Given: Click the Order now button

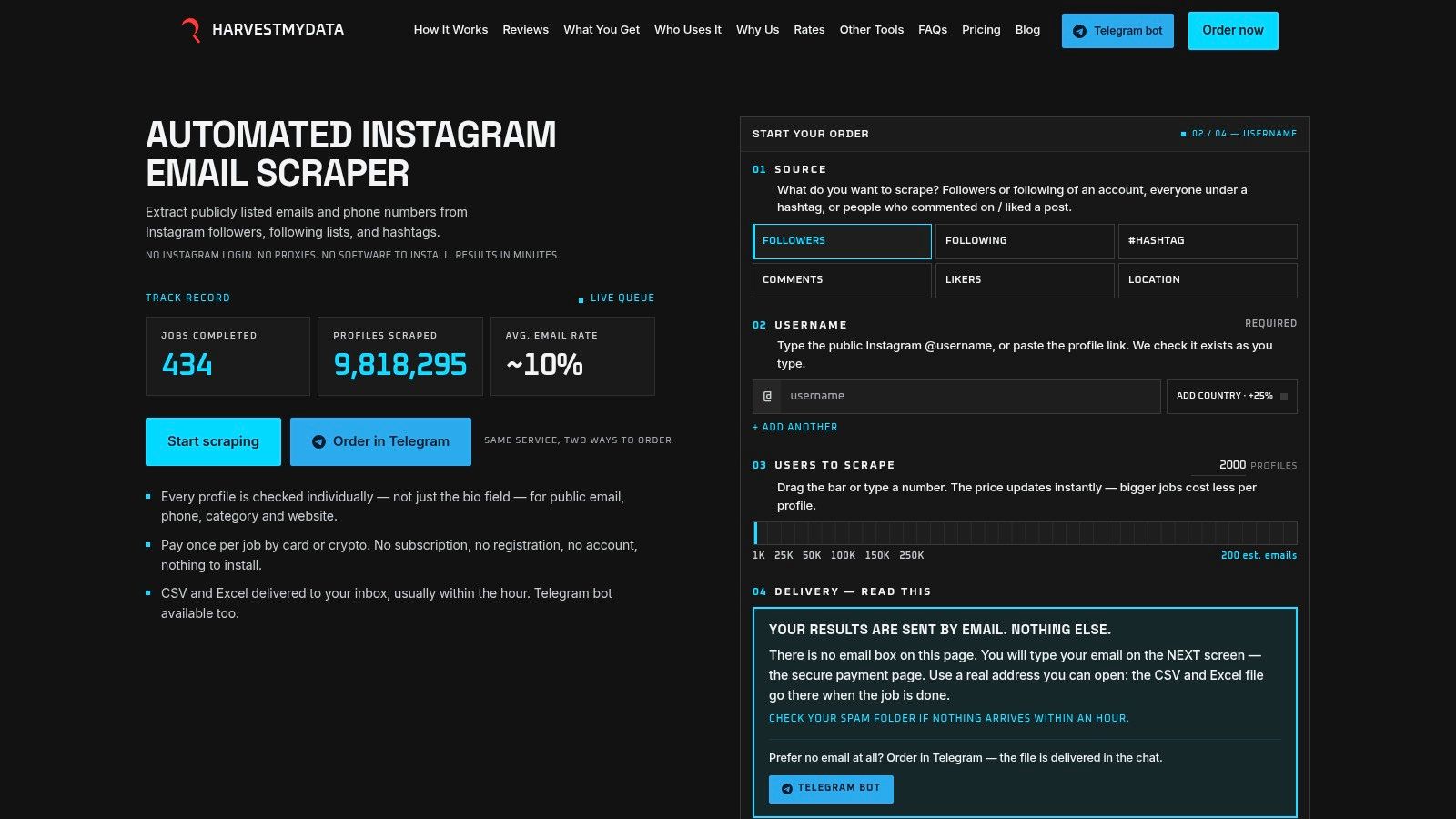Looking at the screenshot, I should point(1233,31).
